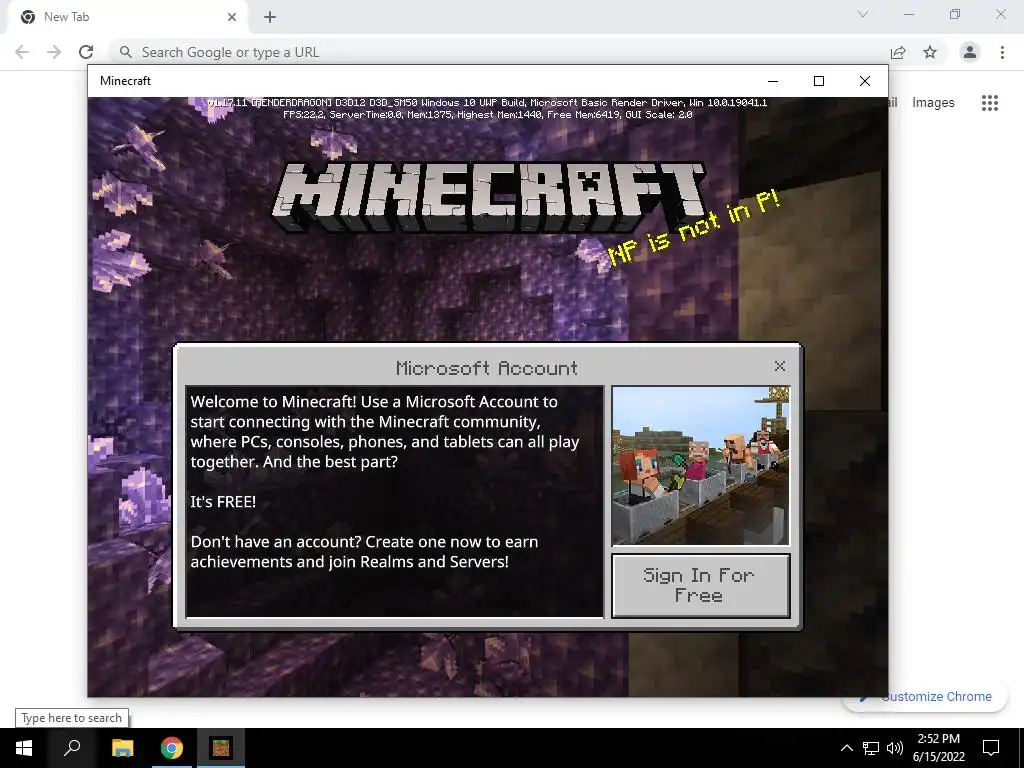Open the Images link on the Chrome page
This screenshot has width=1024, height=768.
[x=933, y=103]
